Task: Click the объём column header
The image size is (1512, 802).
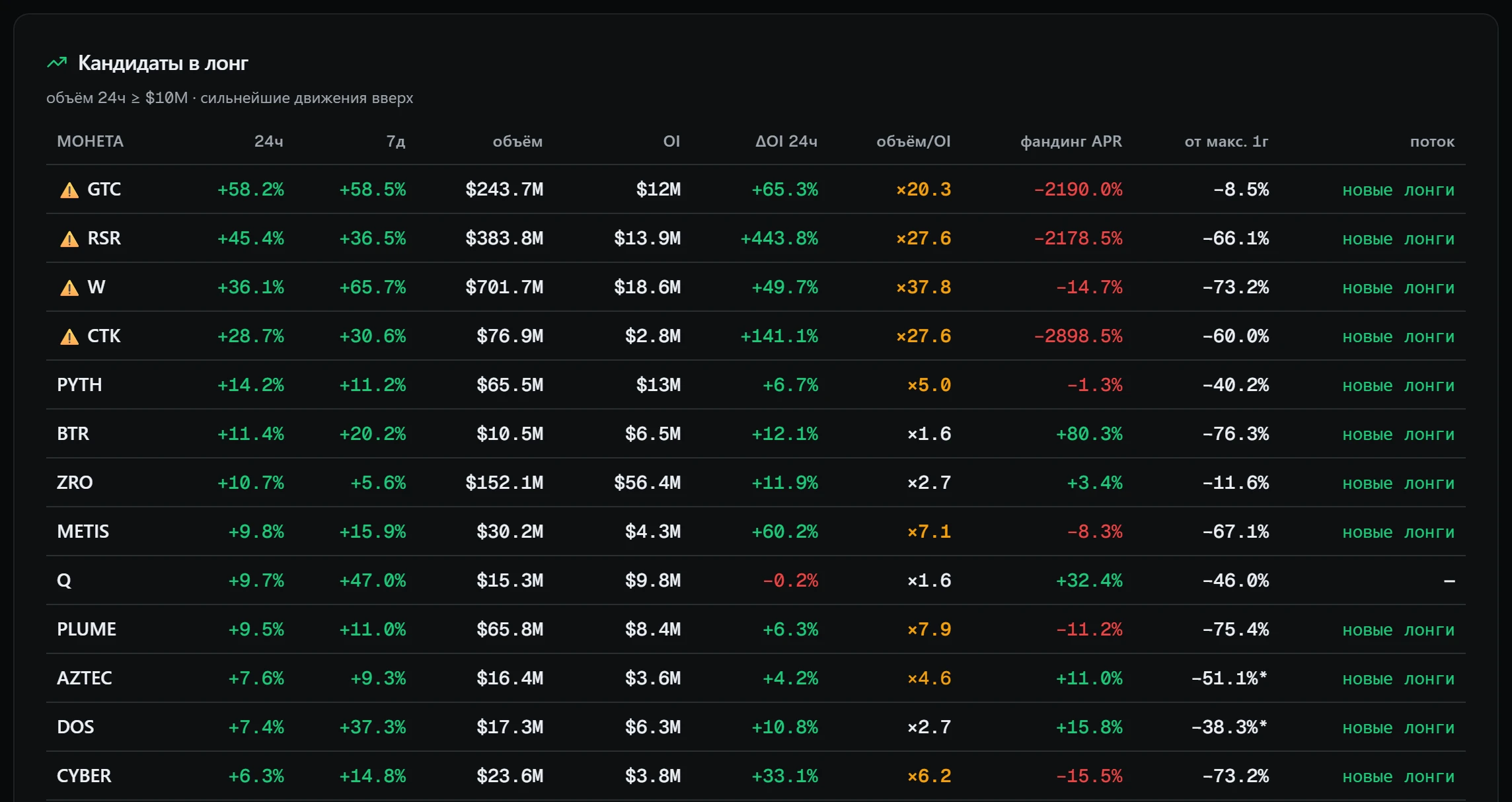Action: pos(517,141)
